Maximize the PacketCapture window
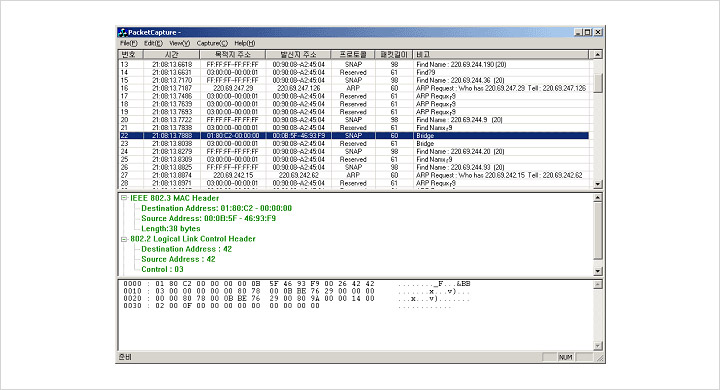 point(587,32)
